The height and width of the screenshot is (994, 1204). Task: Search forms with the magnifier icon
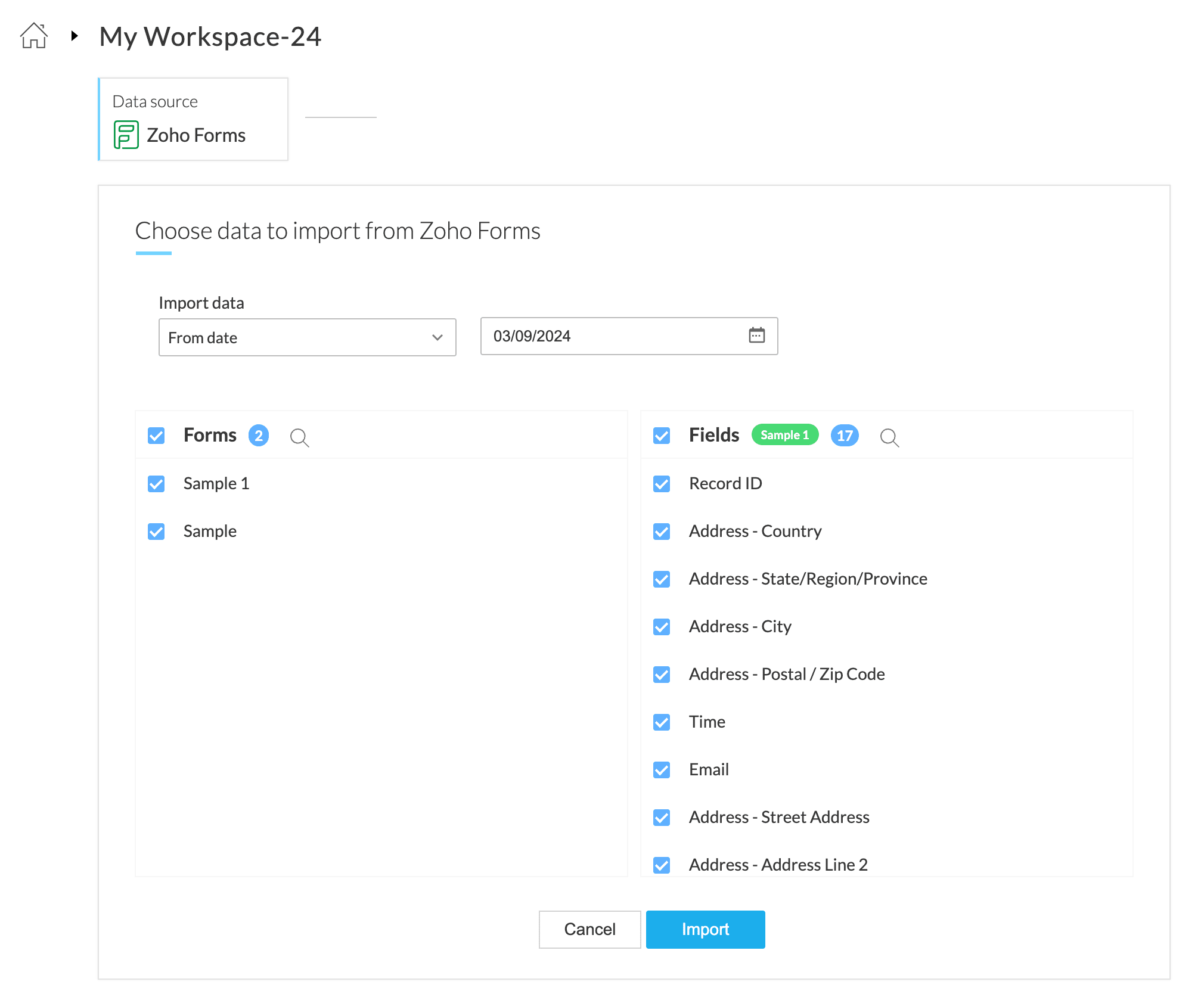click(x=299, y=437)
